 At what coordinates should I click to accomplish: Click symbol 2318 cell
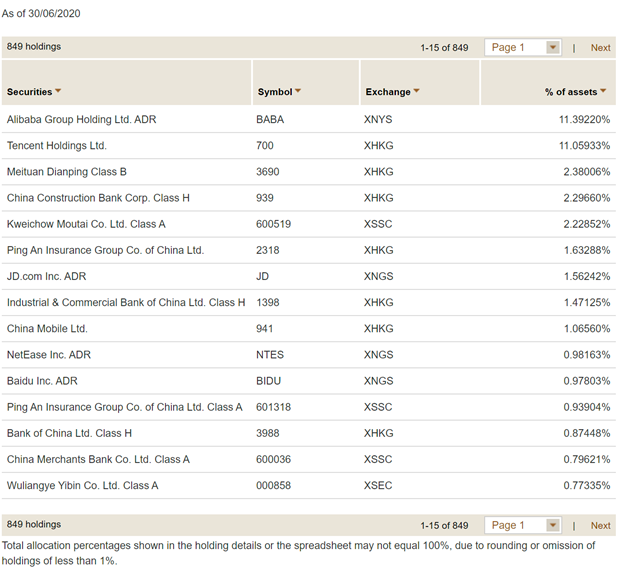coord(267,250)
